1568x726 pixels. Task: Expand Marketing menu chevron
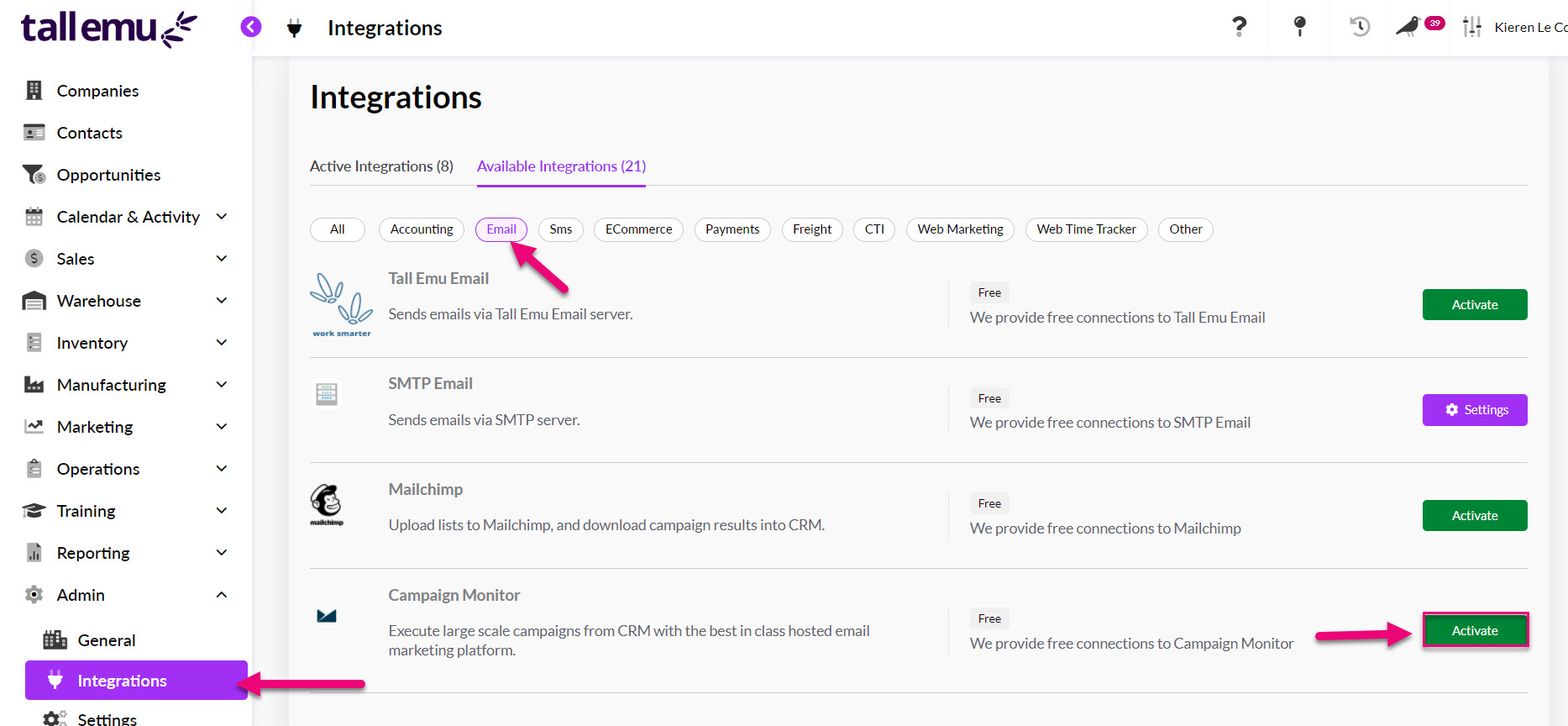point(222,426)
